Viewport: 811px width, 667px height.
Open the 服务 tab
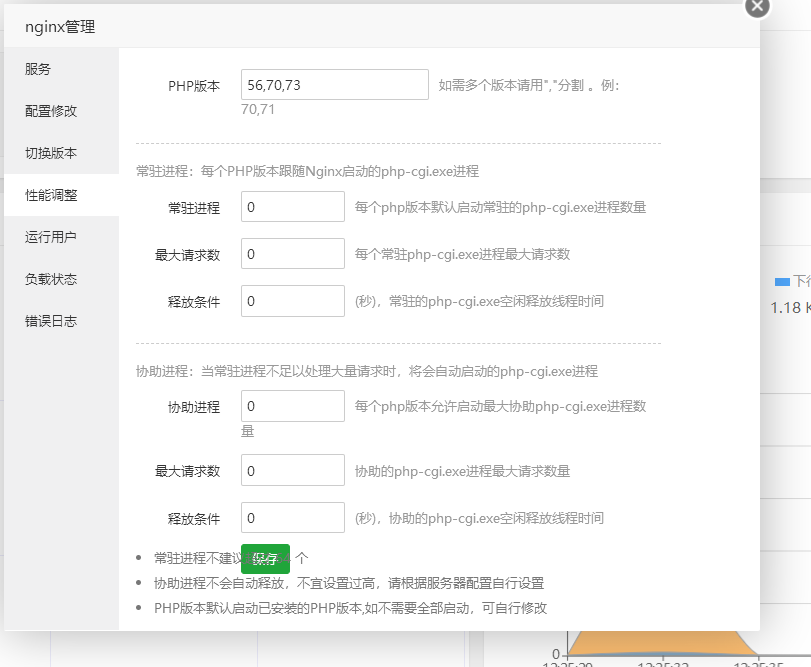(62, 69)
